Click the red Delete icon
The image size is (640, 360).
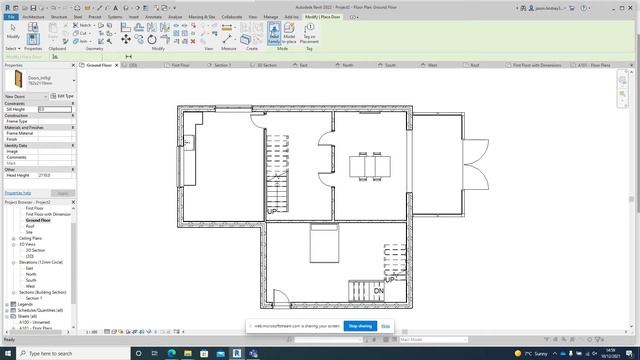(x=193, y=41)
